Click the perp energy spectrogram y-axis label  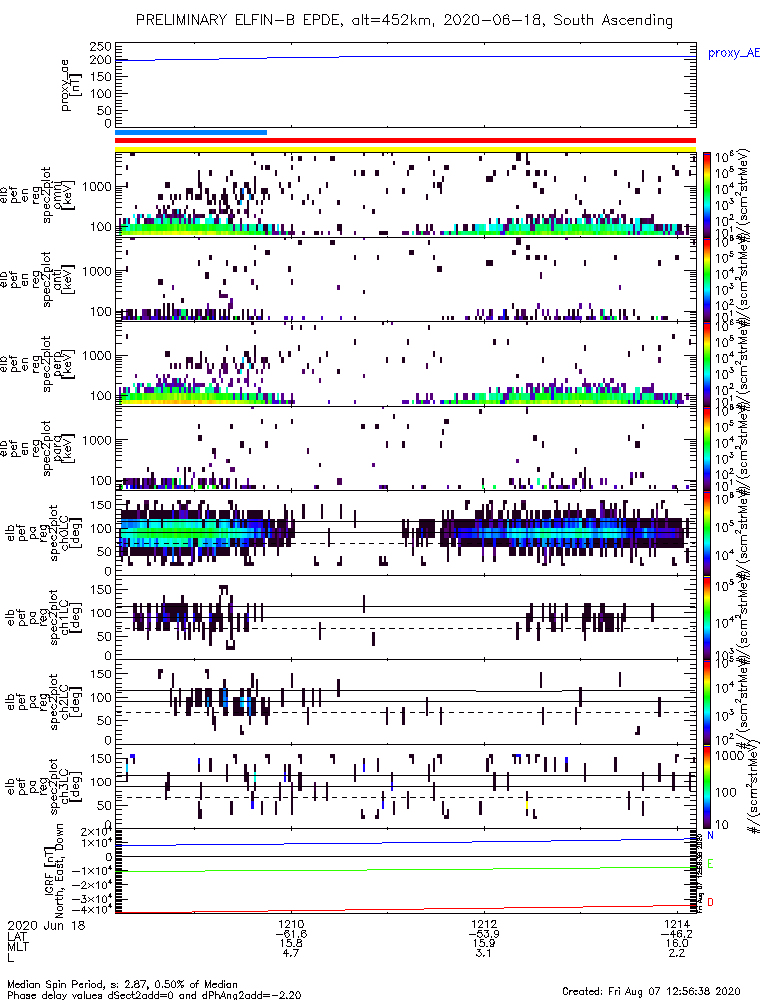pyautogui.click(x=38, y=364)
